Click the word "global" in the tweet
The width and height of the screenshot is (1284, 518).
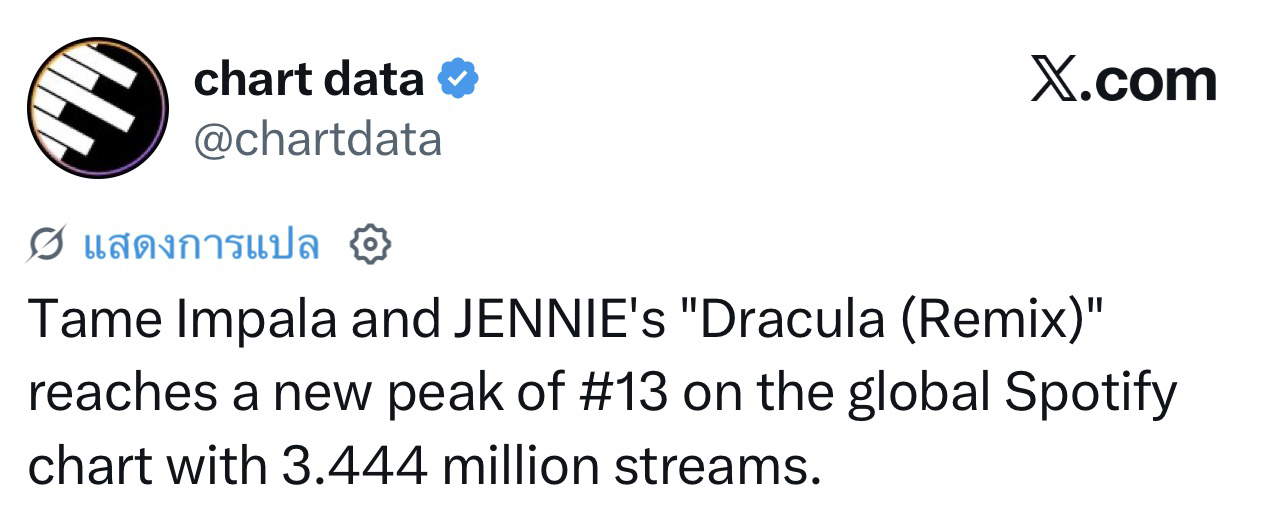[x=921, y=394]
